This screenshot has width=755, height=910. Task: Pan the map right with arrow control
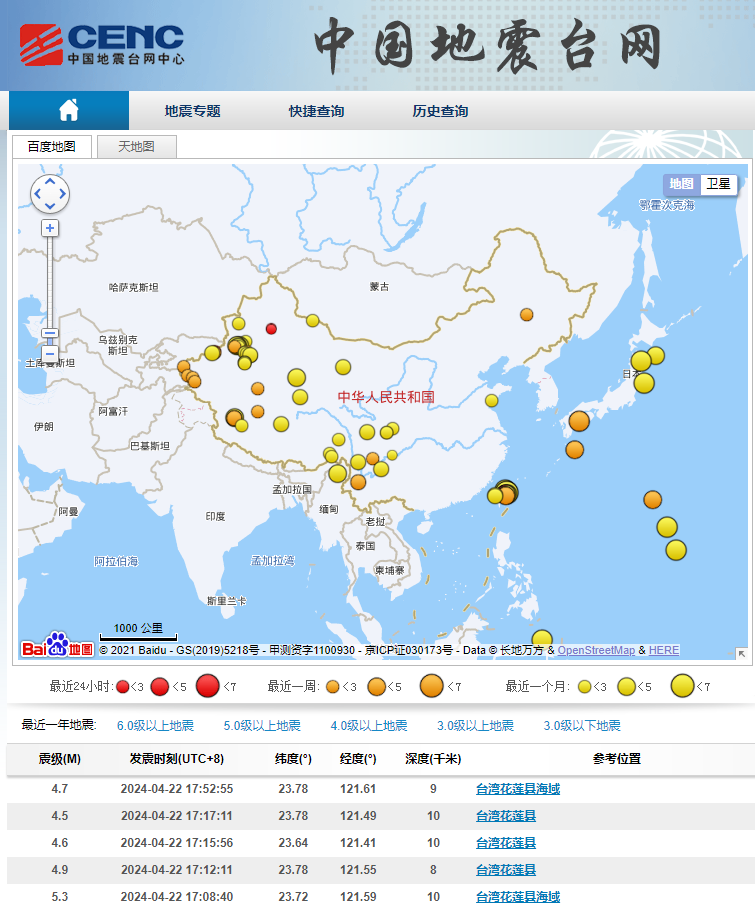(63, 194)
